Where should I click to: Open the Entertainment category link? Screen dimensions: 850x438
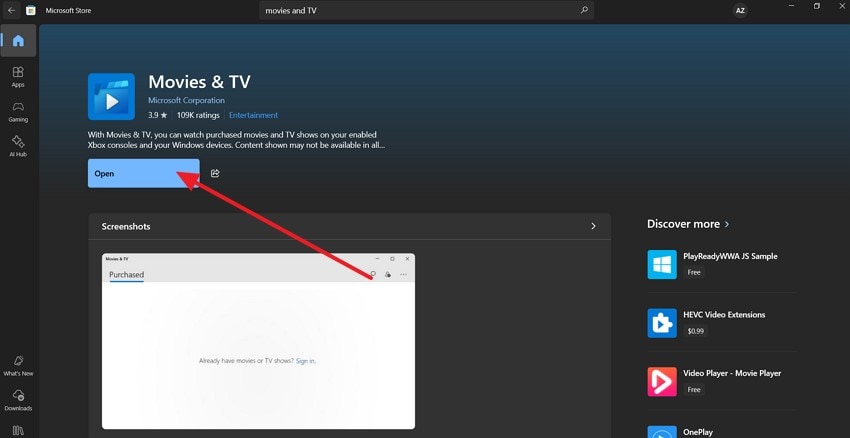click(x=253, y=115)
